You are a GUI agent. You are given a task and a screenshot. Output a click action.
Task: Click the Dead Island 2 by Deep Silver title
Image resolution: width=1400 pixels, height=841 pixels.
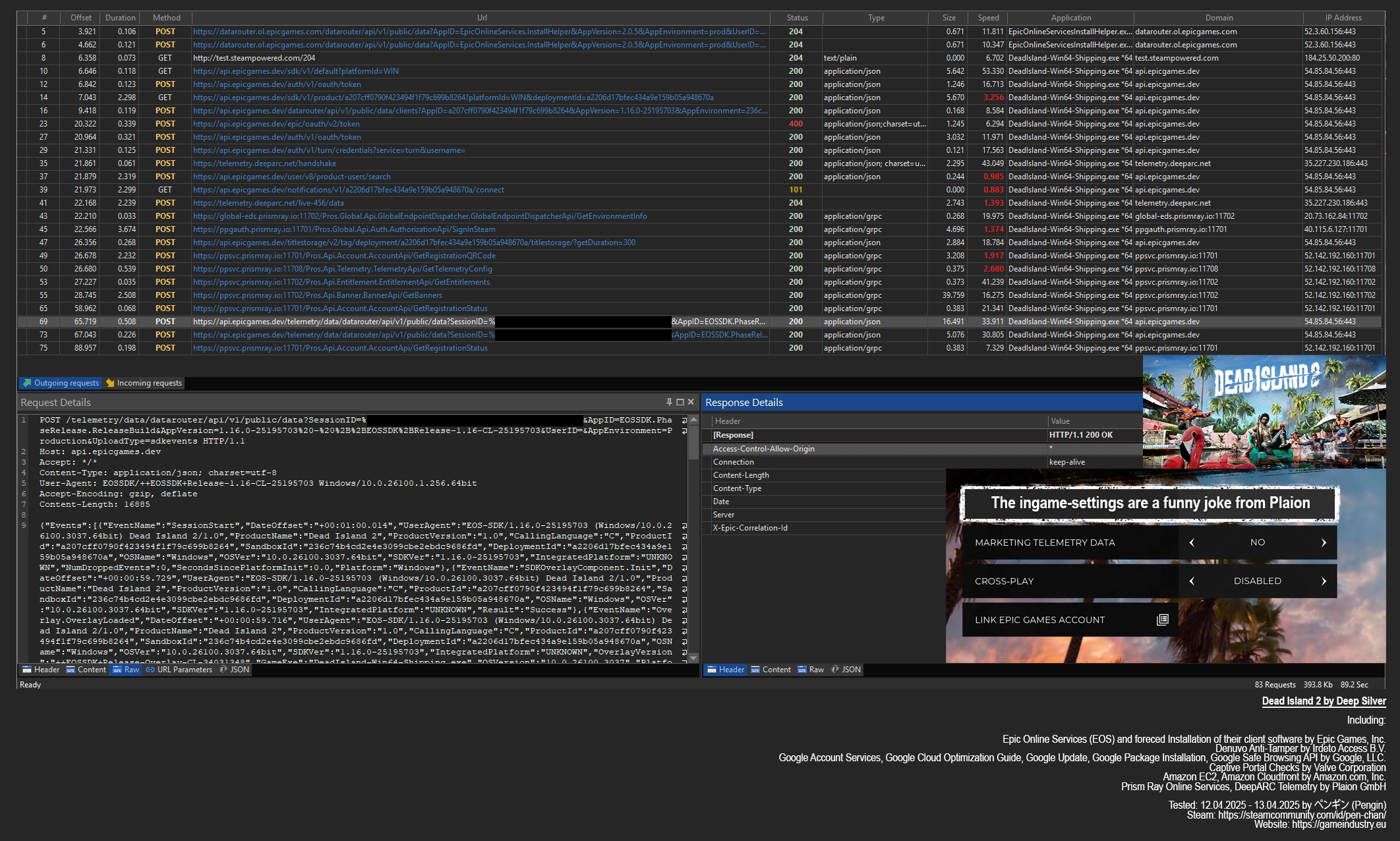1324,701
